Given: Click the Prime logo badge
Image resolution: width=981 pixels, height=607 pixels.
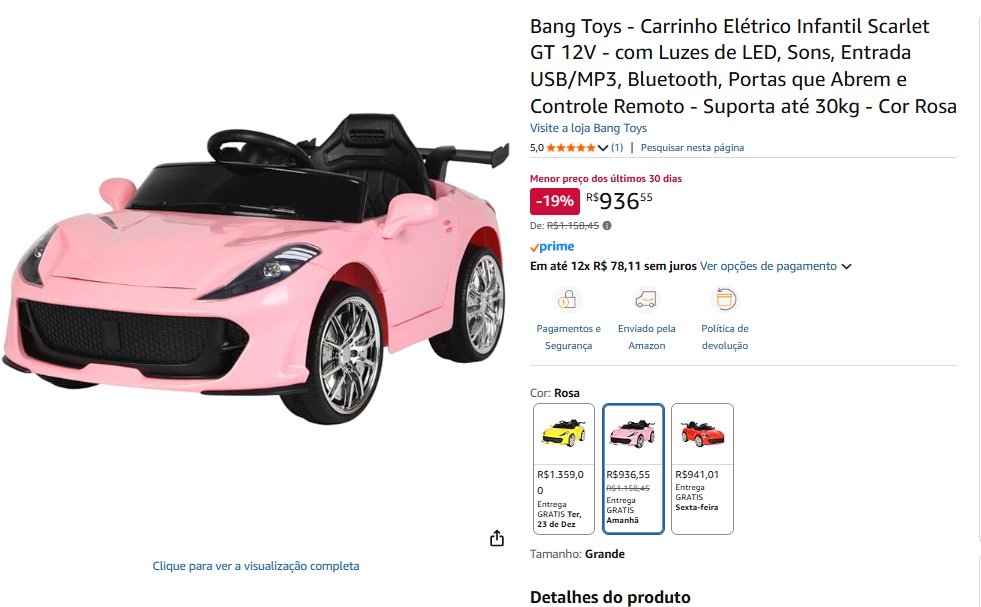Looking at the screenshot, I should click(552, 247).
